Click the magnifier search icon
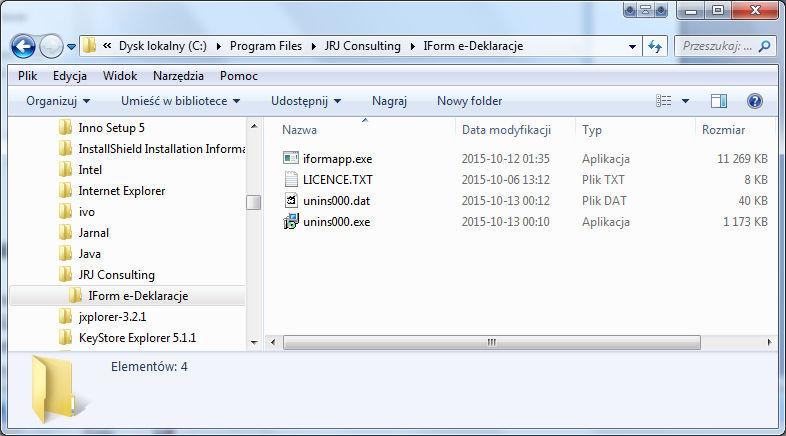786x436 pixels. [x=764, y=46]
